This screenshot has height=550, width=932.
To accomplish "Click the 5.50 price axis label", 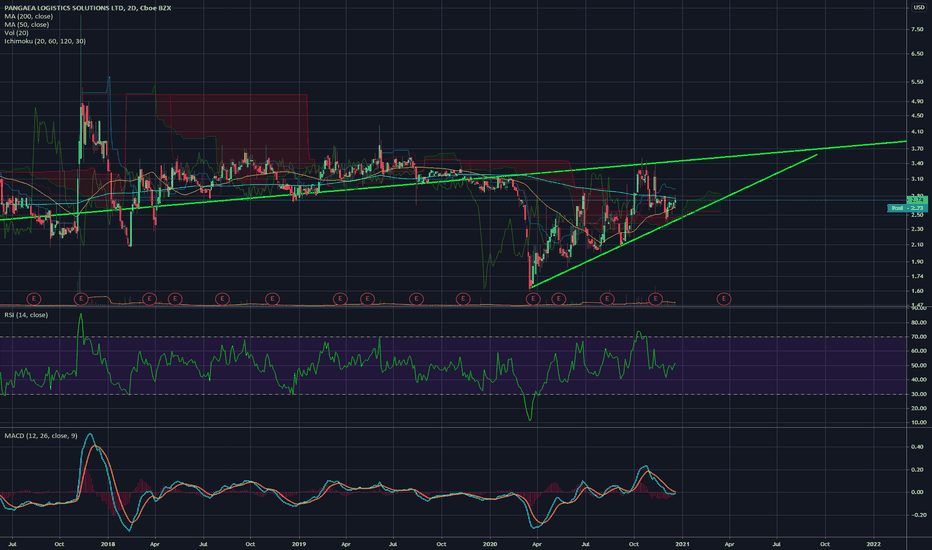I will [917, 82].
